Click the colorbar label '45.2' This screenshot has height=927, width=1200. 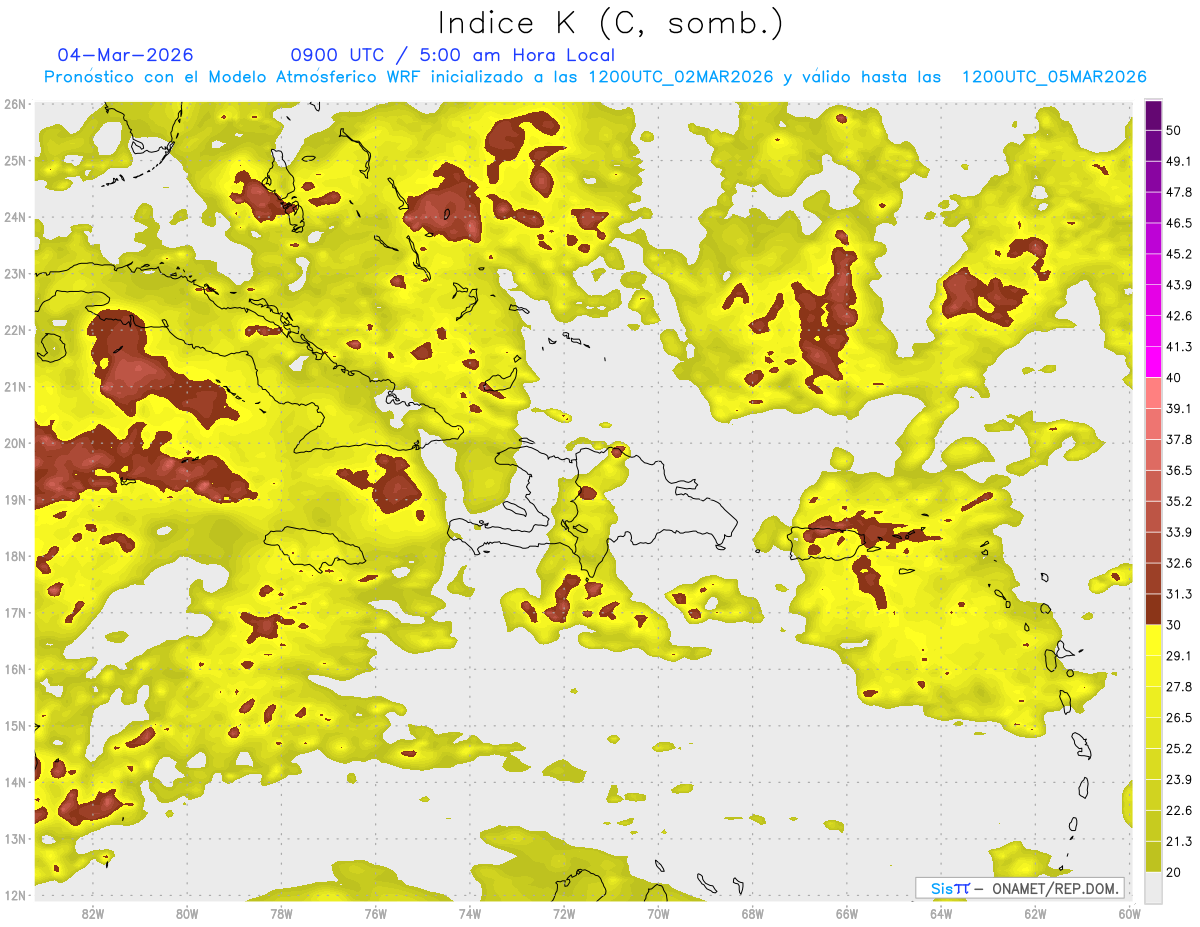click(1178, 254)
